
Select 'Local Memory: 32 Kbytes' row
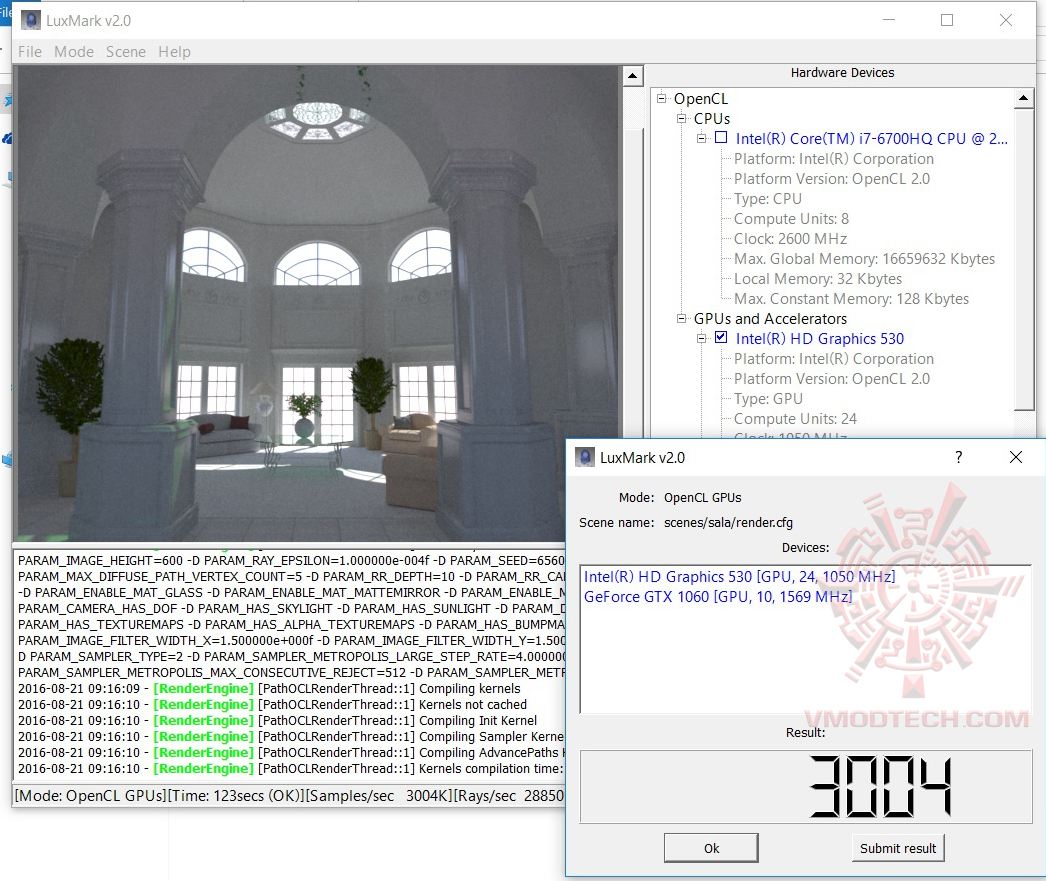tap(818, 279)
